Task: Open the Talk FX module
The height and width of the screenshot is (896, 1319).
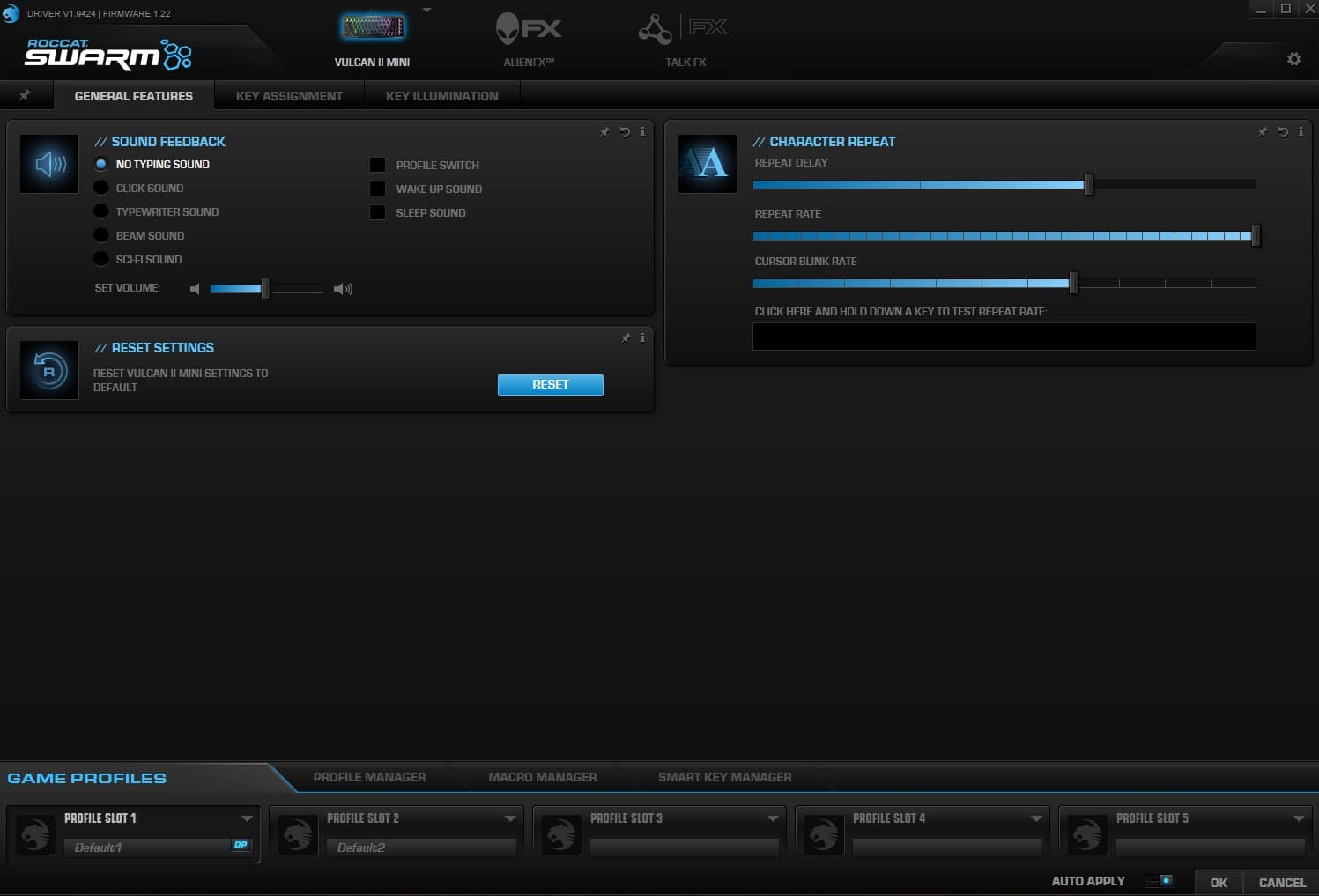Action: (685, 40)
